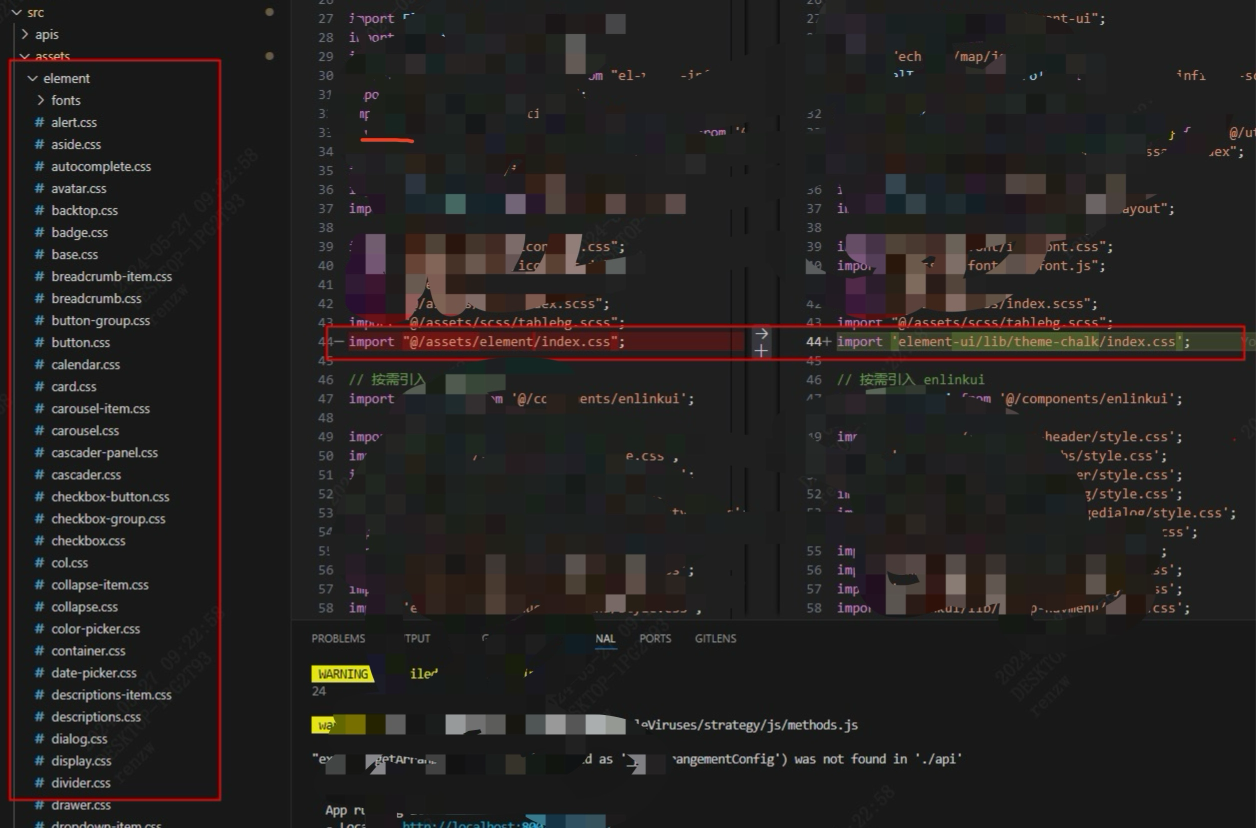The width and height of the screenshot is (1256, 828).
Task: Open date-picker.css file
Action: click(x=94, y=673)
